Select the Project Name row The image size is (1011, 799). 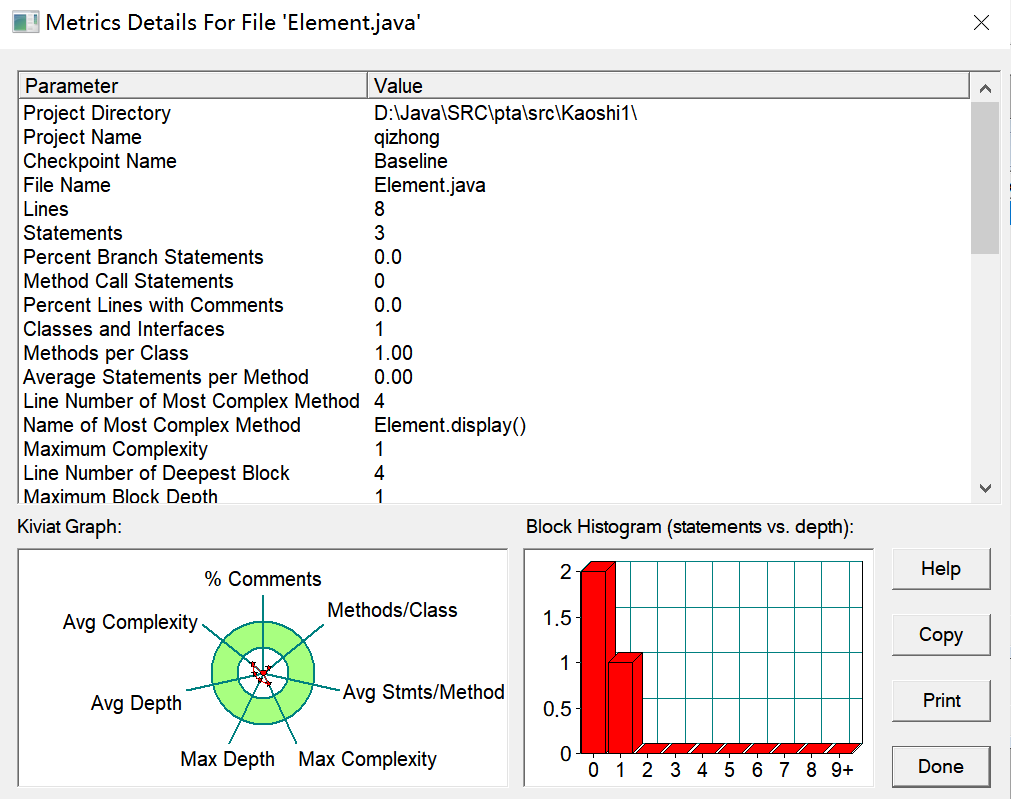[494, 137]
